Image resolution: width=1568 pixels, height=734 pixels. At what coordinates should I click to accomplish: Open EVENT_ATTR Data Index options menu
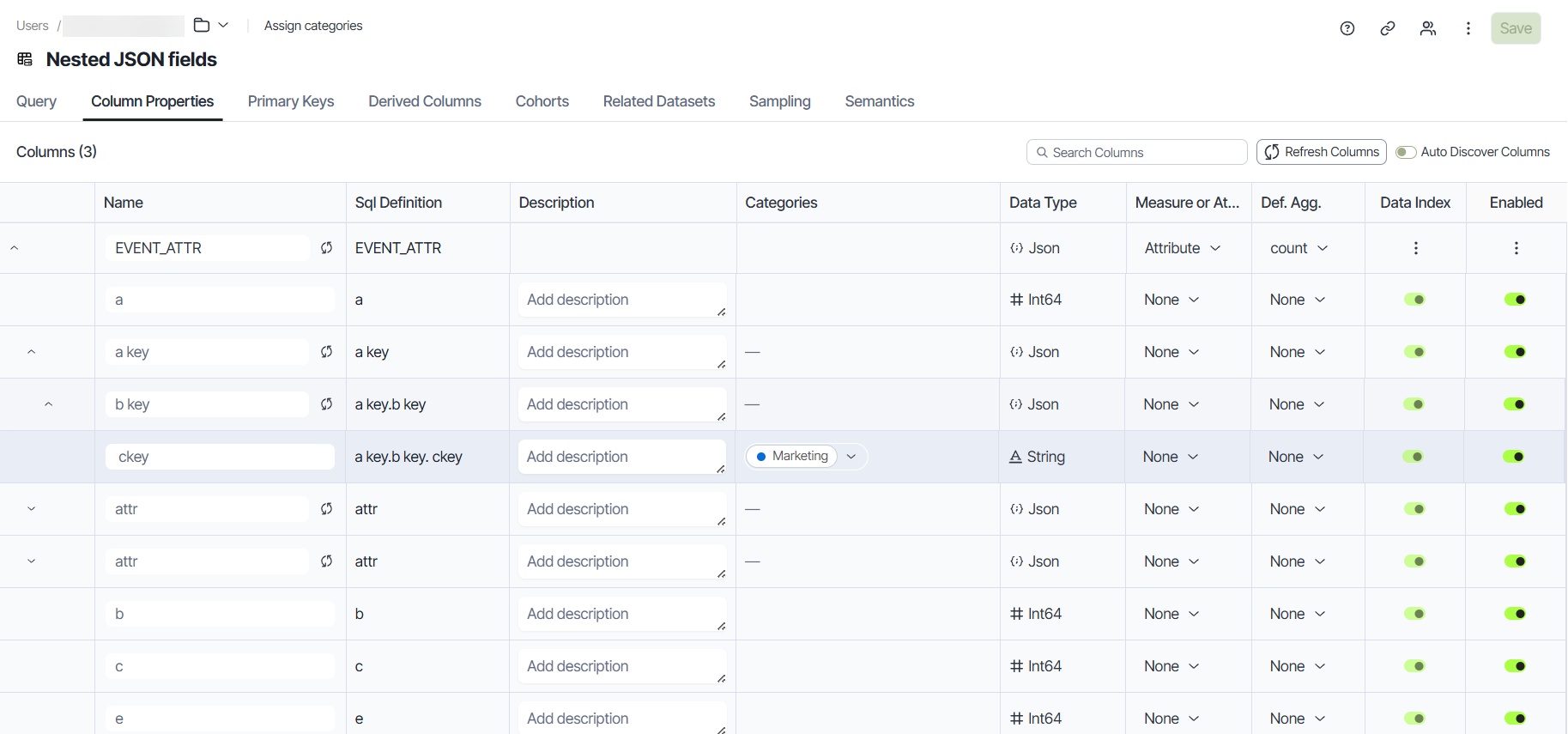pyautogui.click(x=1416, y=248)
